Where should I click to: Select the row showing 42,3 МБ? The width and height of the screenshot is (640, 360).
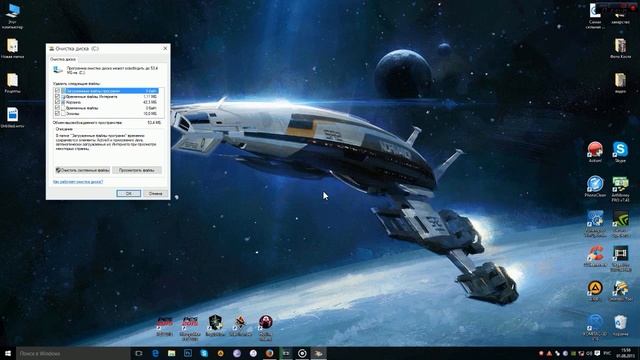107,102
